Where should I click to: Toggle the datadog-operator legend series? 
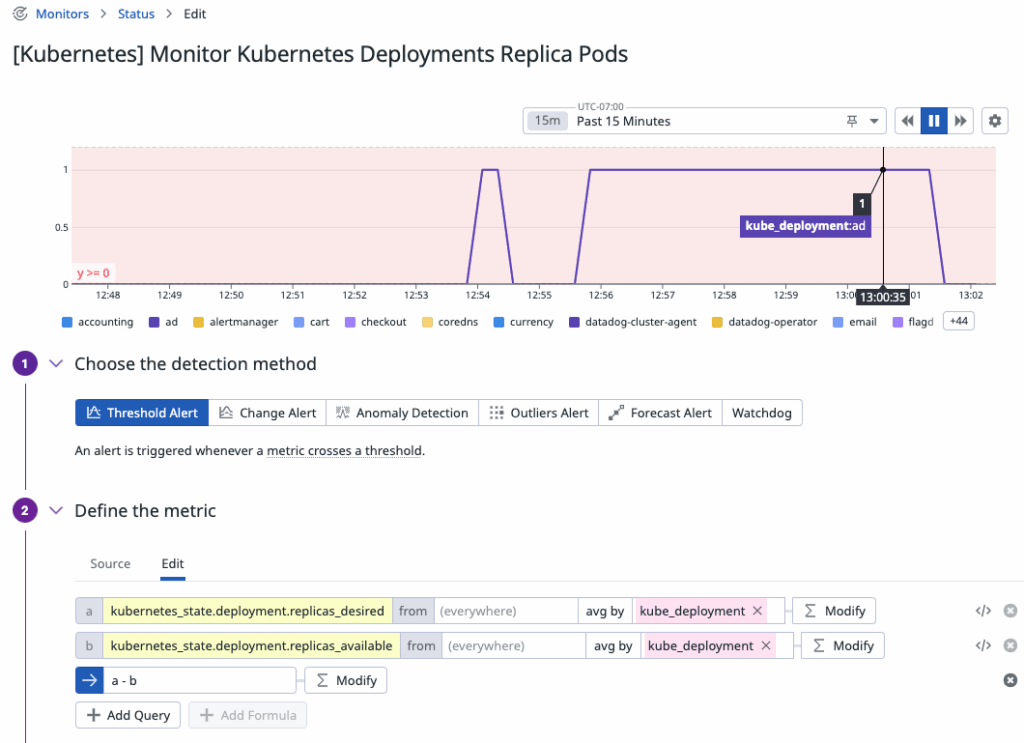(764, 322)
